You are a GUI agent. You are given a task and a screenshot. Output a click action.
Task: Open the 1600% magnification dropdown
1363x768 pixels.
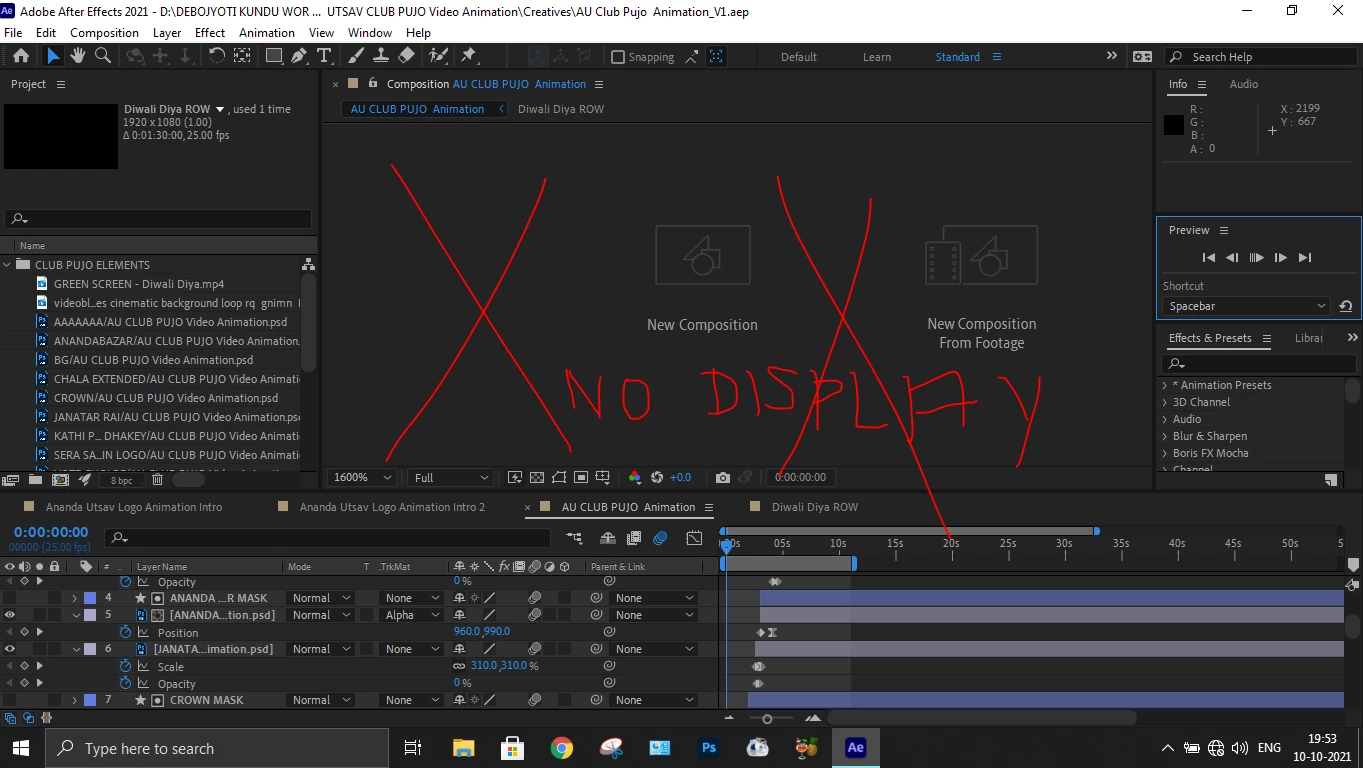pos(363,478)
